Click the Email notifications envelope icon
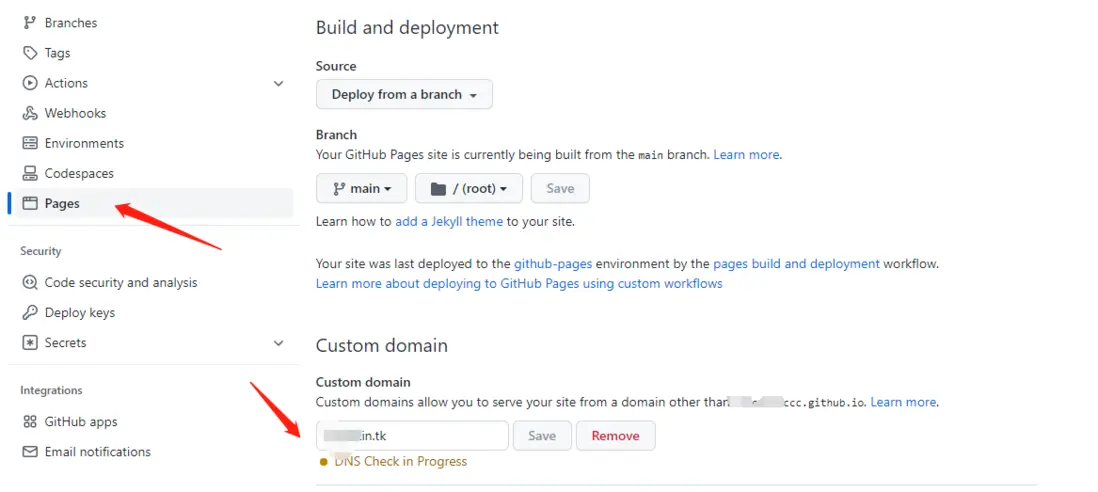 30,451
